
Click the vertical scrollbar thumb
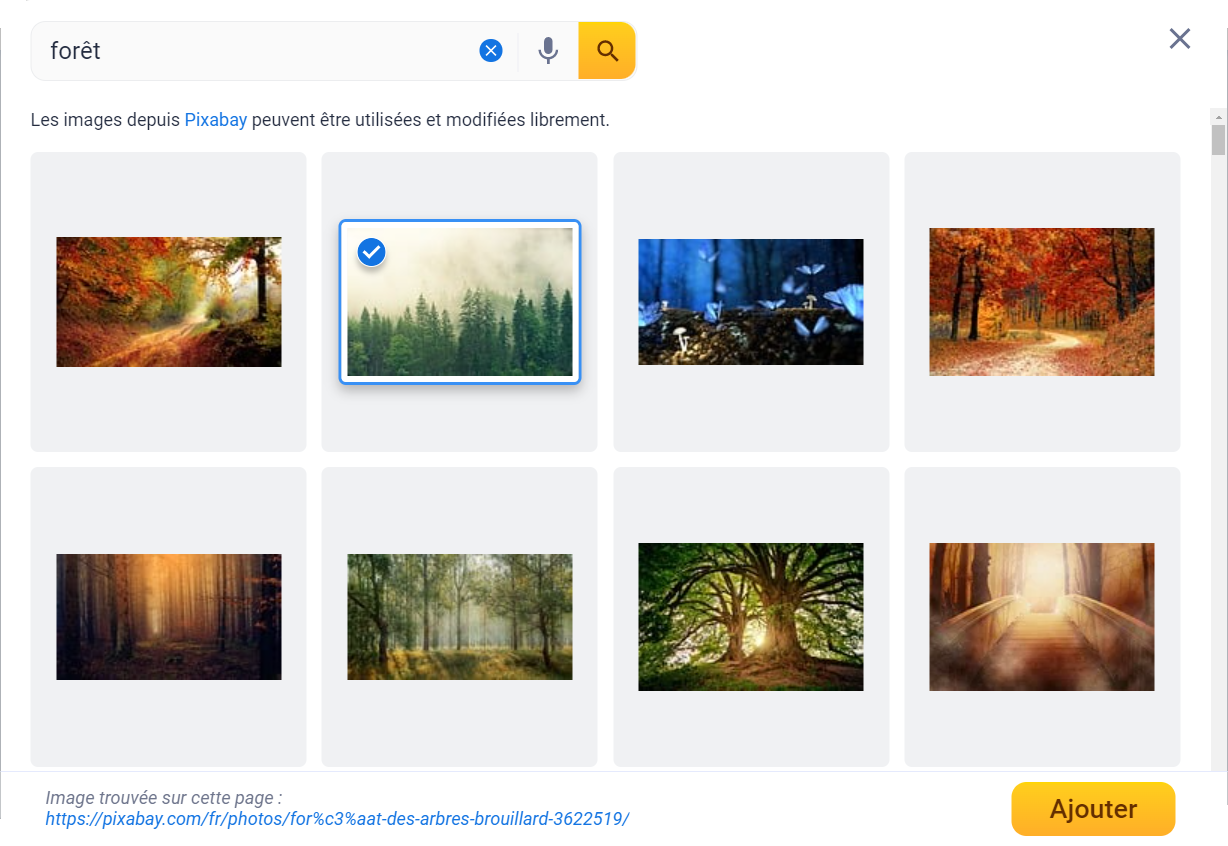[1218, 139]
